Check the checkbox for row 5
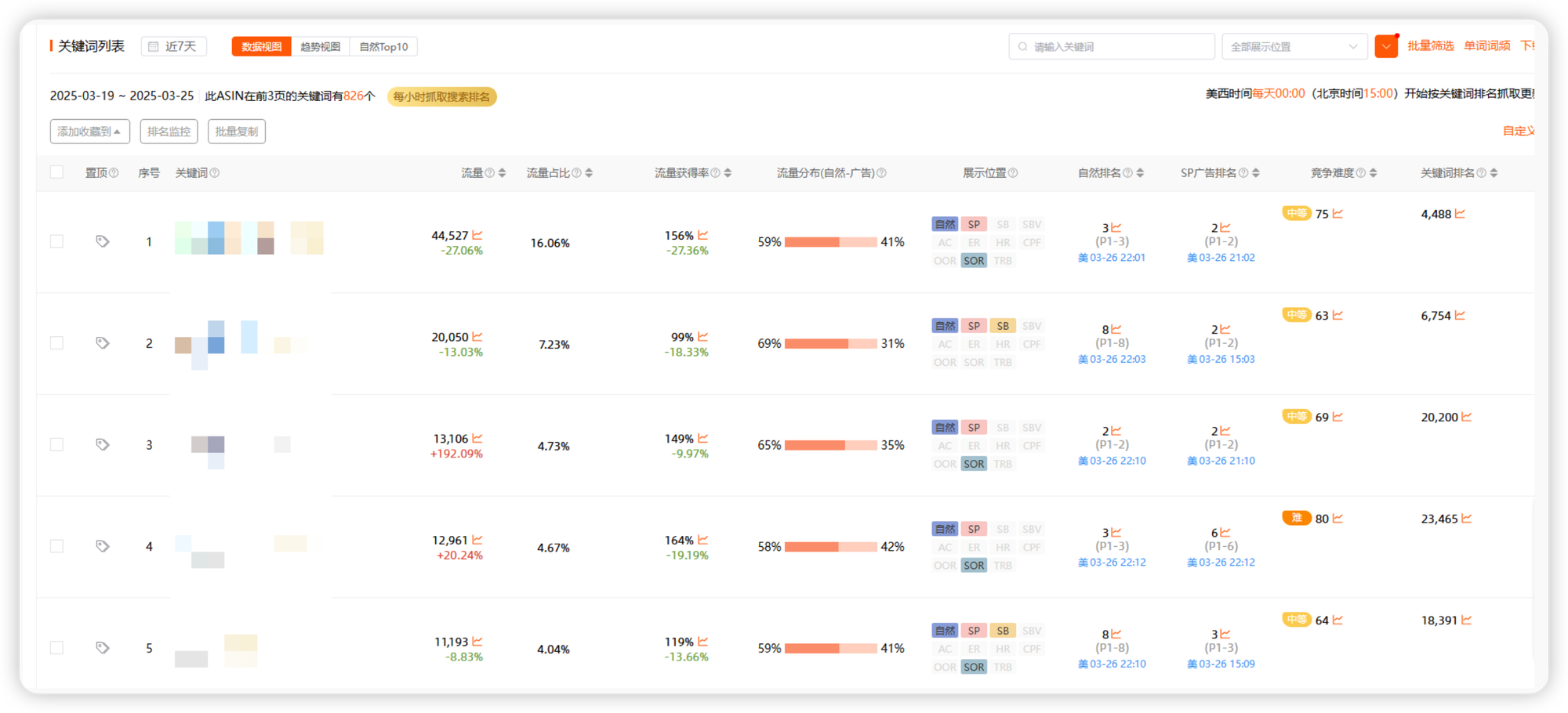Image resolution: width=1568 pixels, height=713 pixels. tap(56, 648)
